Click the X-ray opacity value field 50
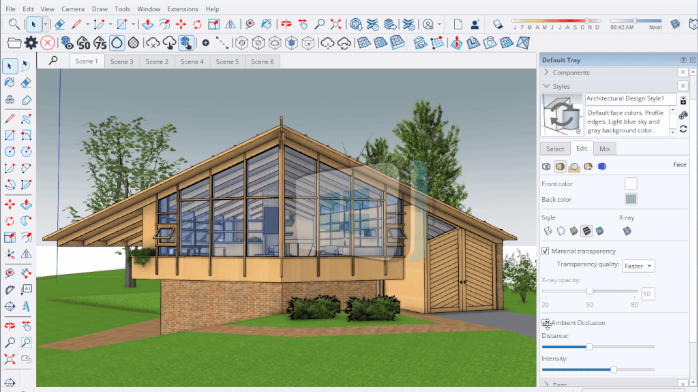Image resolution: width=698 pixels, height=392 pixels. coord(648,294)
